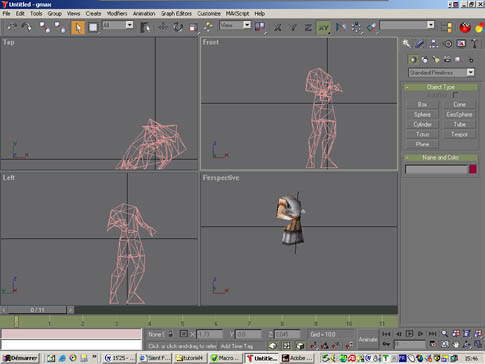
Task: Click frame 5 on the track bar
Action: tap(182, 322)
